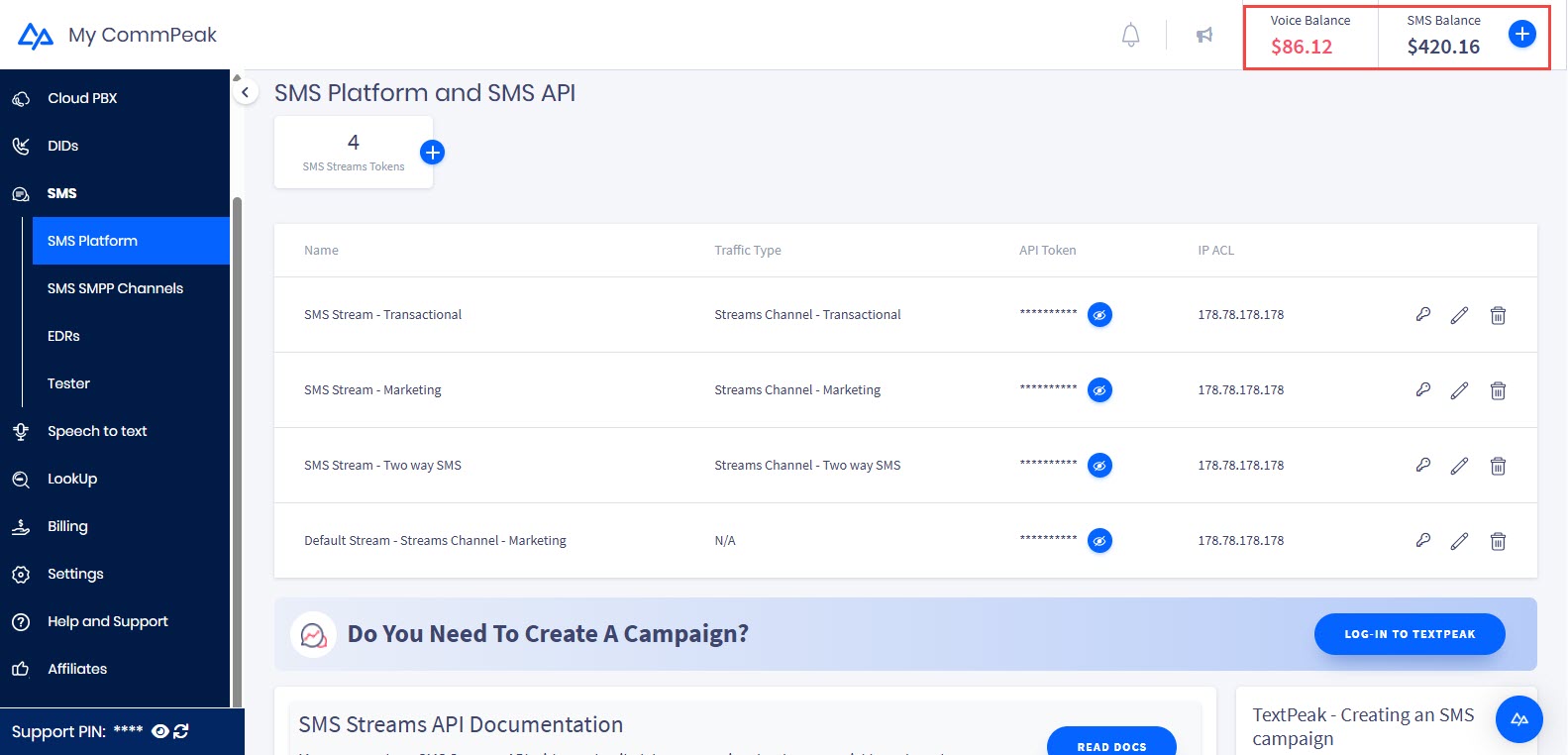Edit the SMS Stream - Marketing row
The height and width of the screenshot is (755, 1568).
tap(1459, 390)
